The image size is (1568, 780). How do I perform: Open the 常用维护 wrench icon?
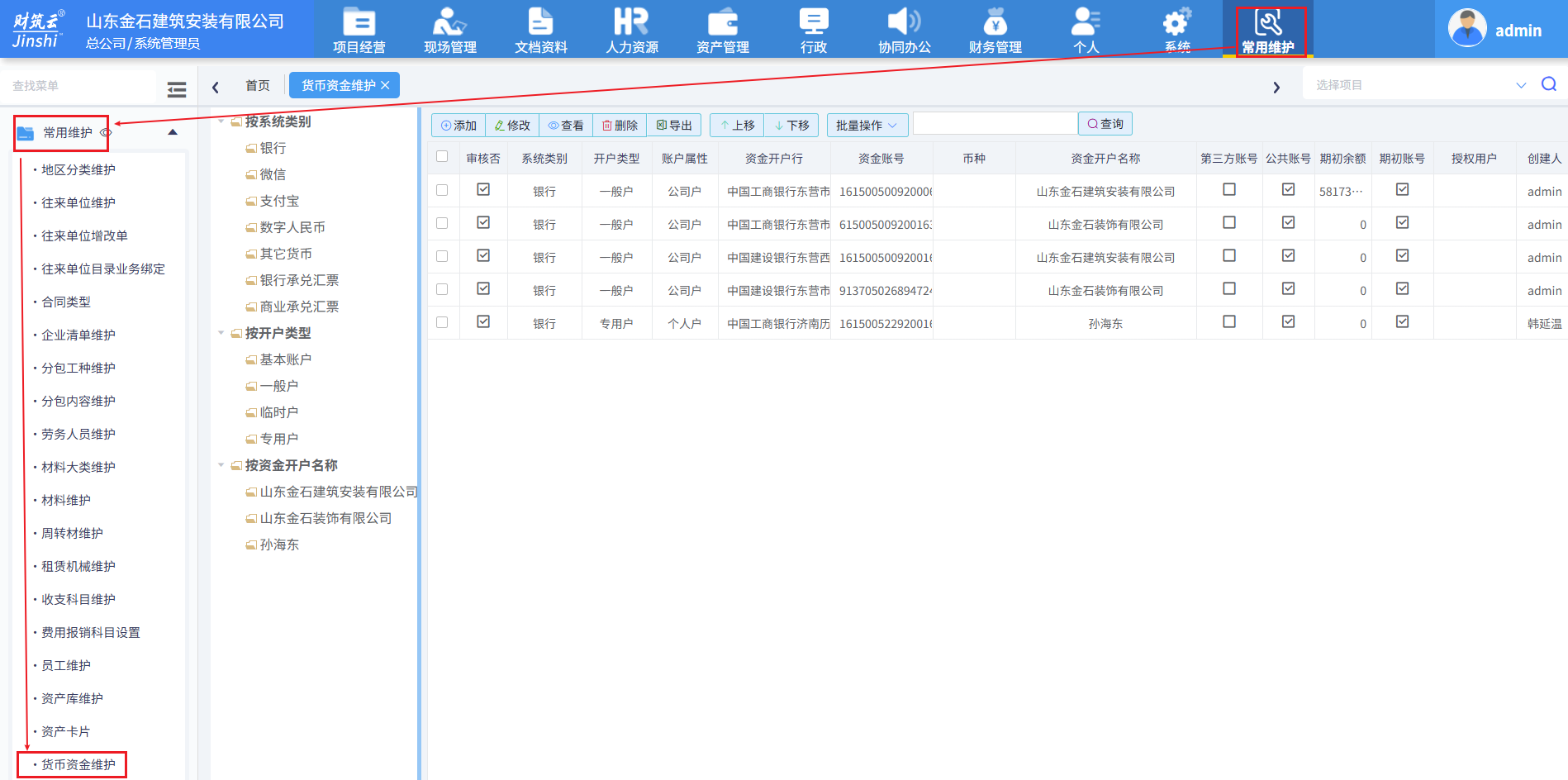point(1268,22)
